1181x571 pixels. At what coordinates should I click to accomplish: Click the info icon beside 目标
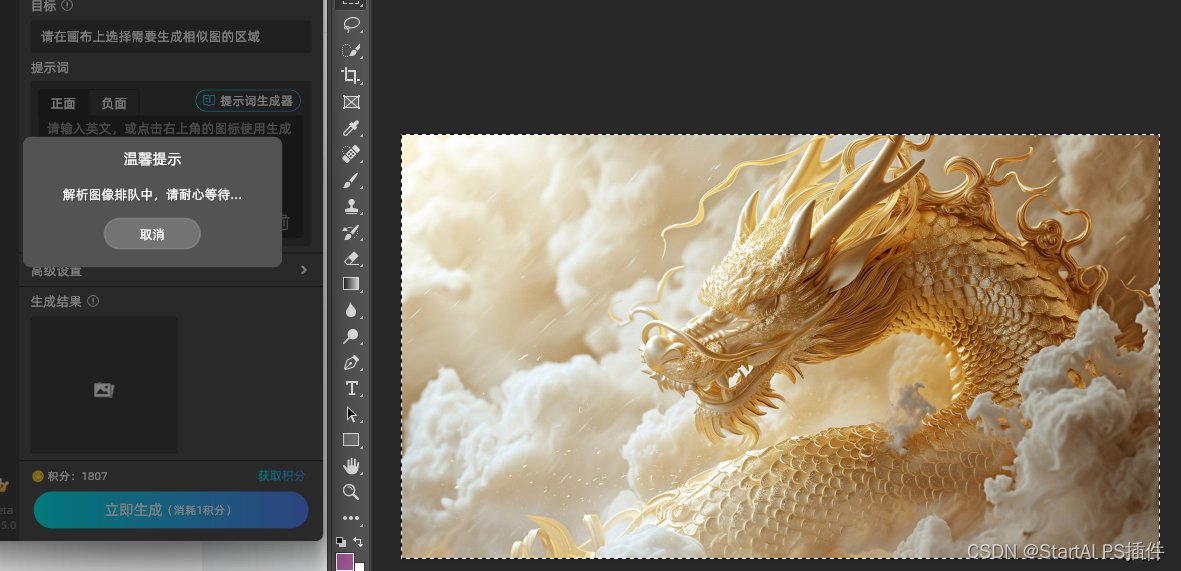click(x=67, y=5)
